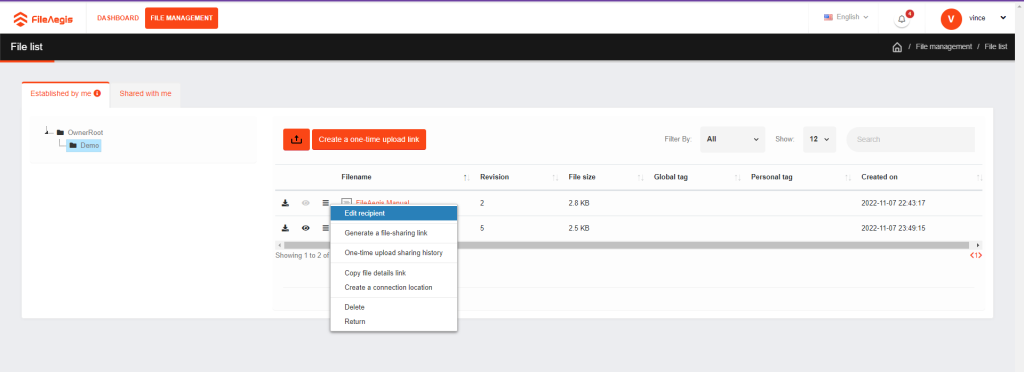Sort by Filename column arrows
Image resolution: width=1024 pixels, height=372 pixels.
click(466, 178)
